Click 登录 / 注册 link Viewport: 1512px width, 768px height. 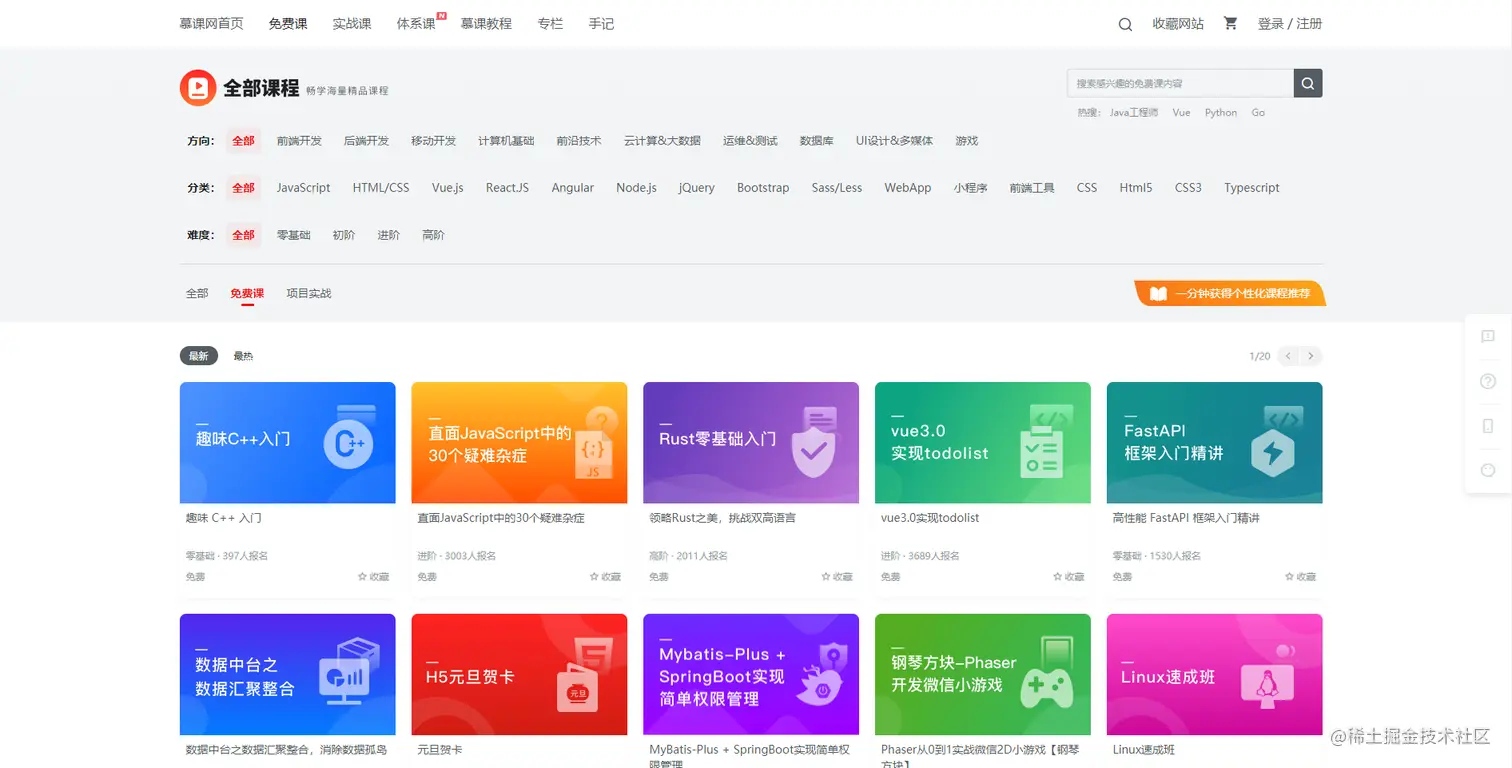(x=1290, y=23)
